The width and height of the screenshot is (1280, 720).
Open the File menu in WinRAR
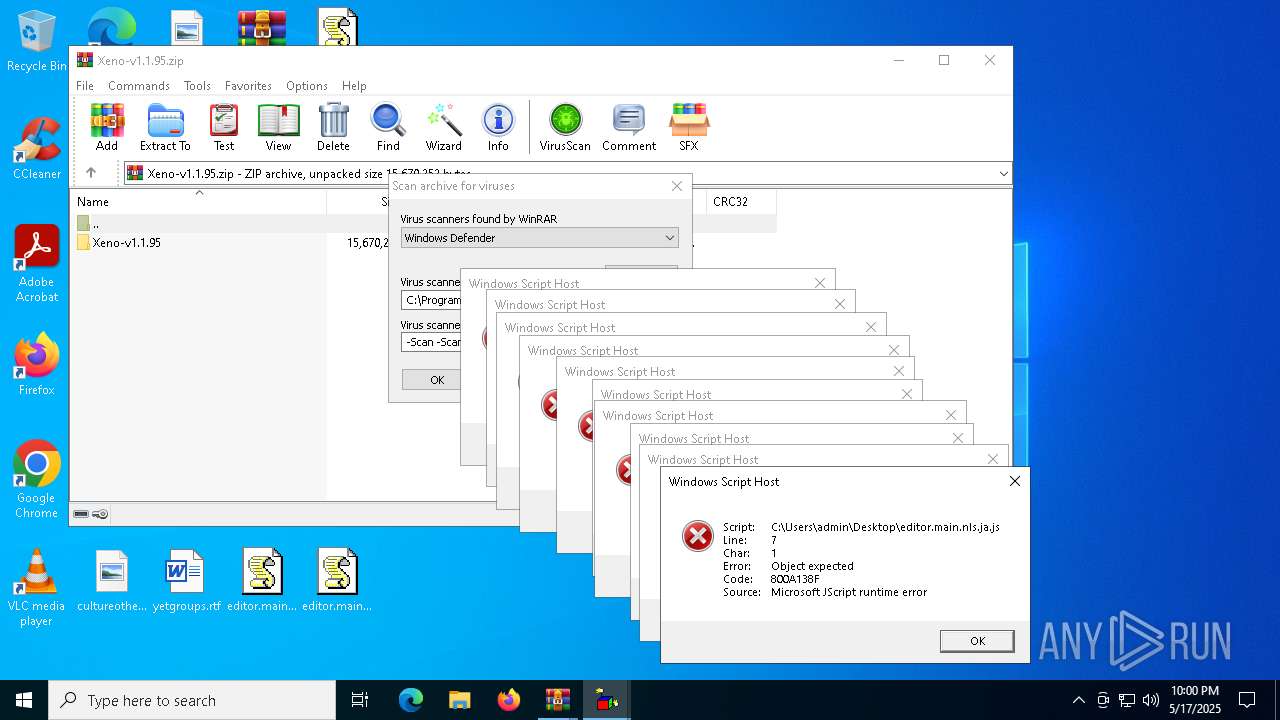tap(85, 86)
